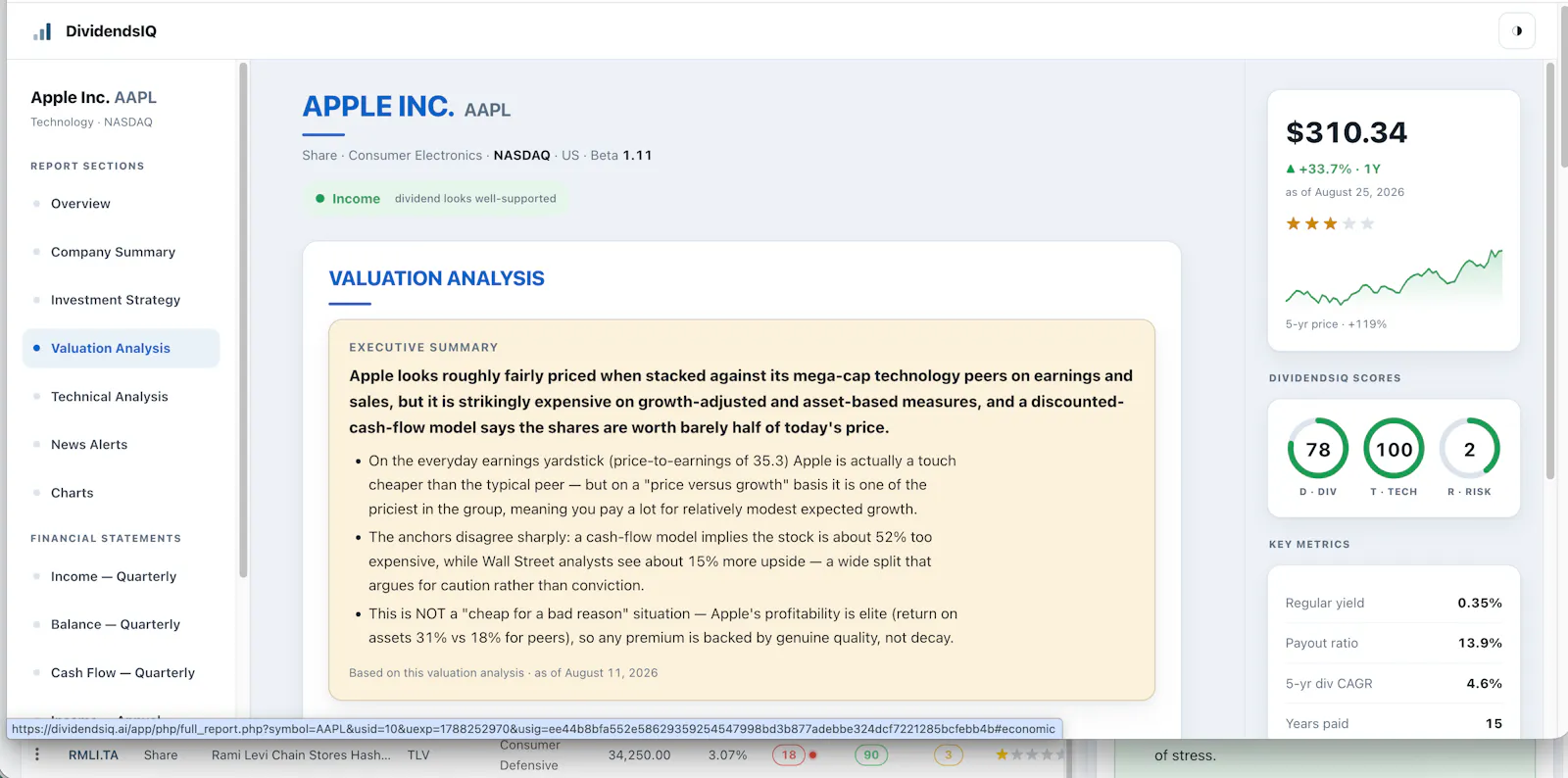Screen dimensions: 1568x778
Task: Click the yellow 3 score badge in RMLI.TA row
Action: tap(948, 755)
